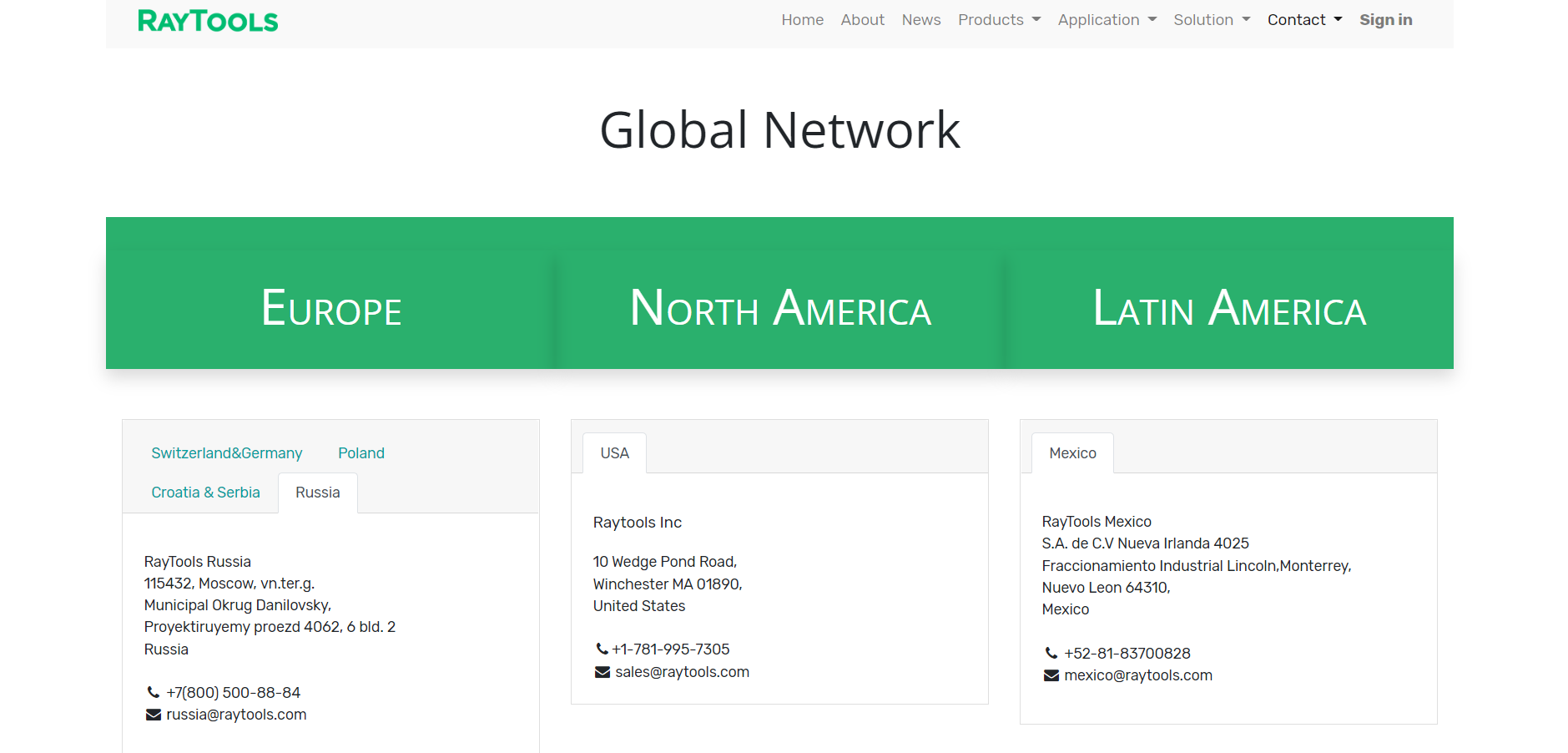Screen dimensions: 1568x753
Task: Click the Nuevo Leon 64310 address line
Action: 1107,588
